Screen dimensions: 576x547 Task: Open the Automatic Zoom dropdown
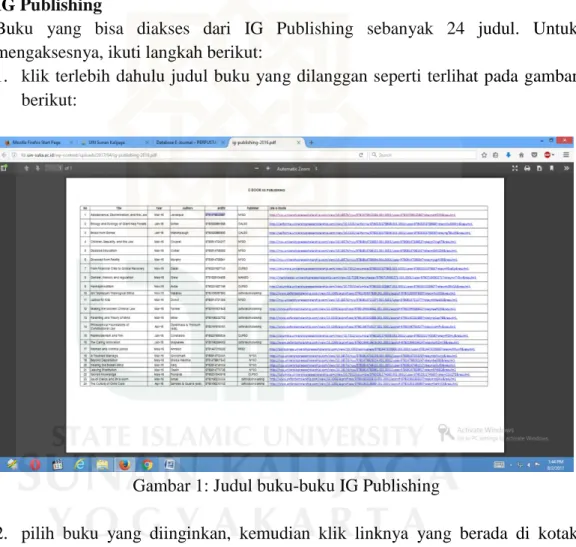click(297, 169)
